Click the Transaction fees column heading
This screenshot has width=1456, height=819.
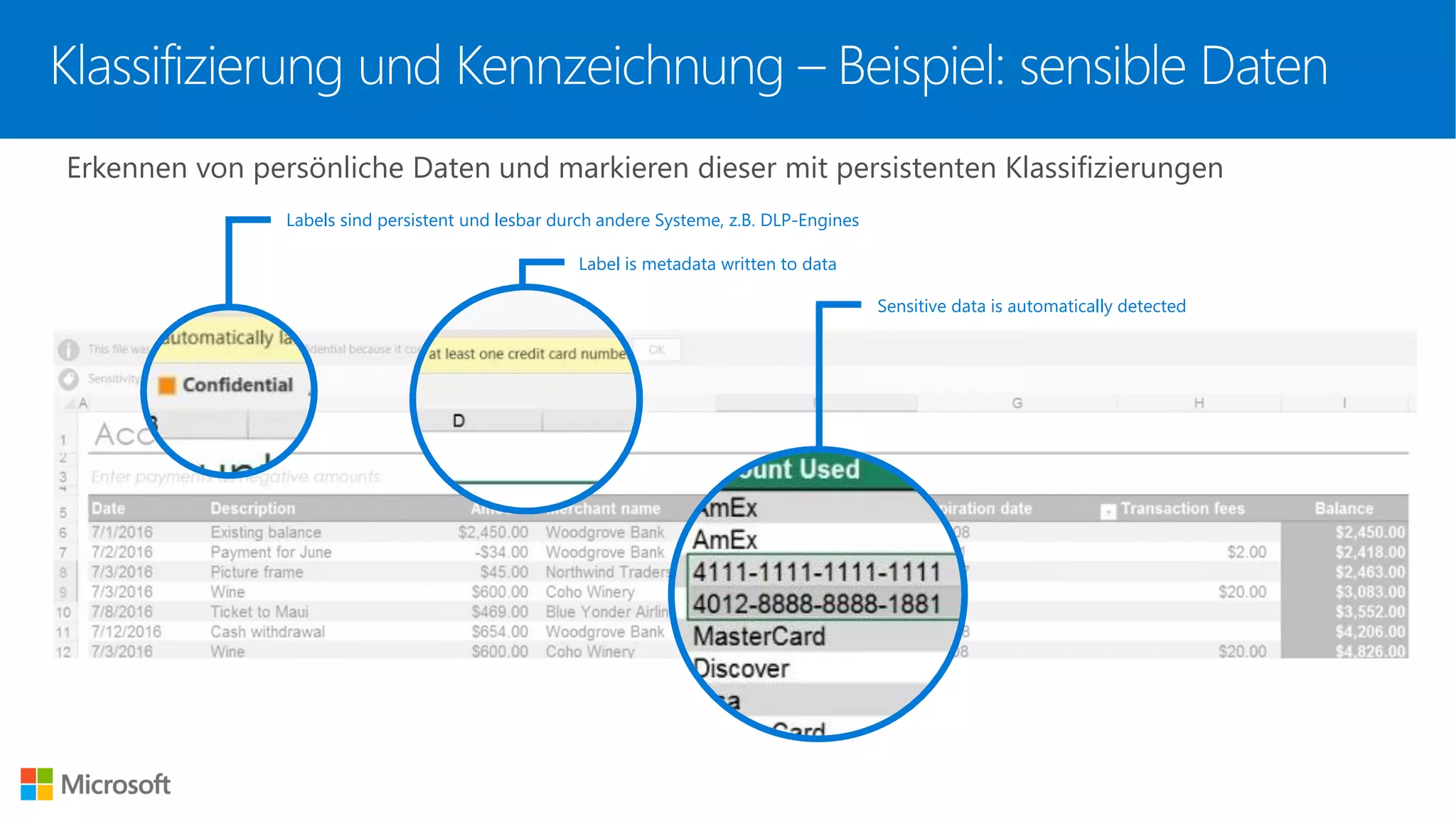tap(1183, 508)
